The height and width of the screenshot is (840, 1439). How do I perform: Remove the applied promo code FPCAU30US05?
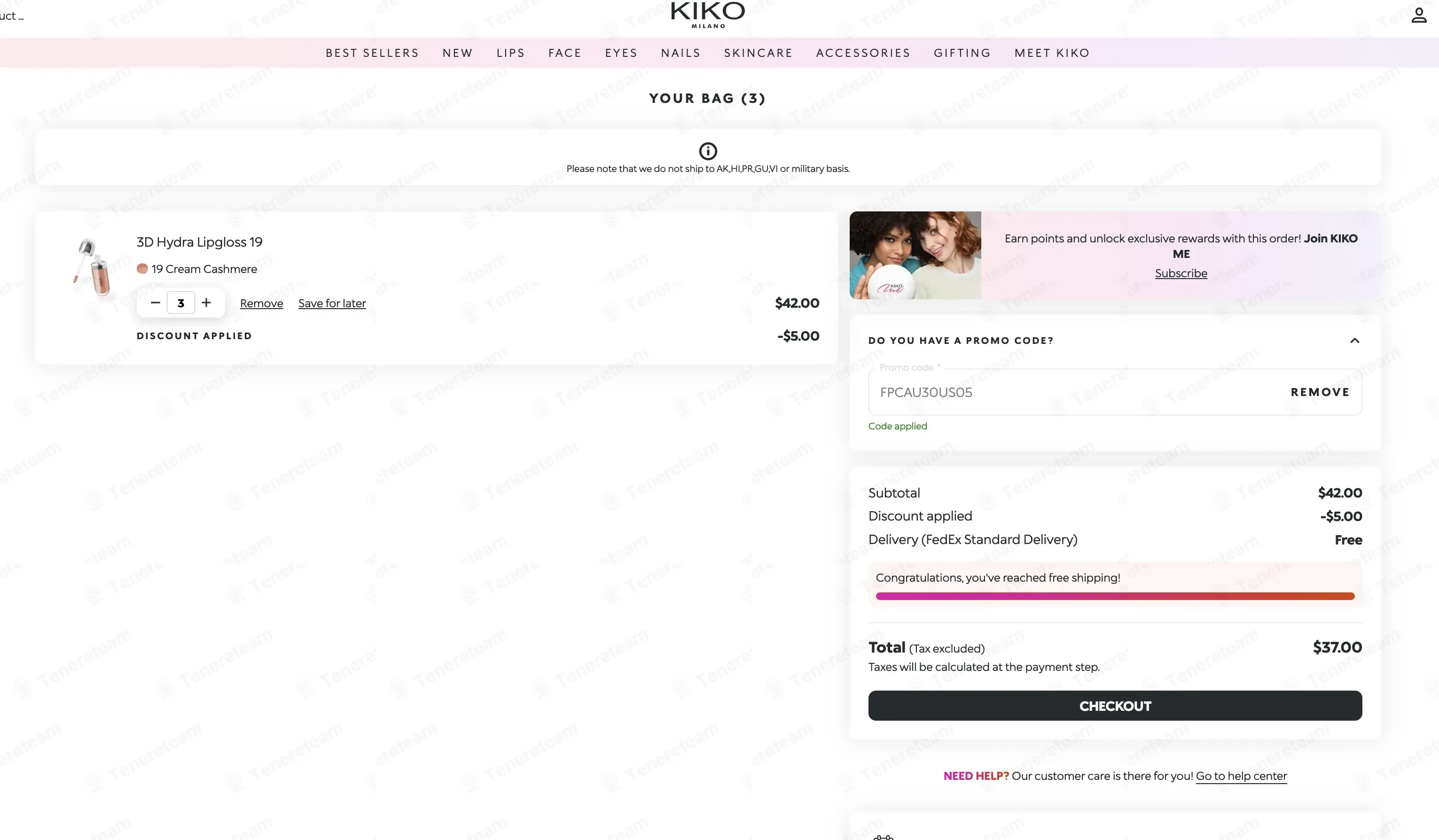tap(1320, 392)
